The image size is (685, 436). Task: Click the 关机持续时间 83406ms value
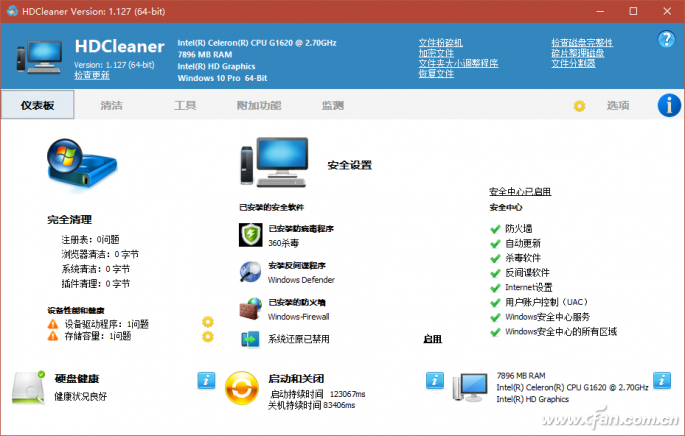pyautogui.click(x=311, y=405)
